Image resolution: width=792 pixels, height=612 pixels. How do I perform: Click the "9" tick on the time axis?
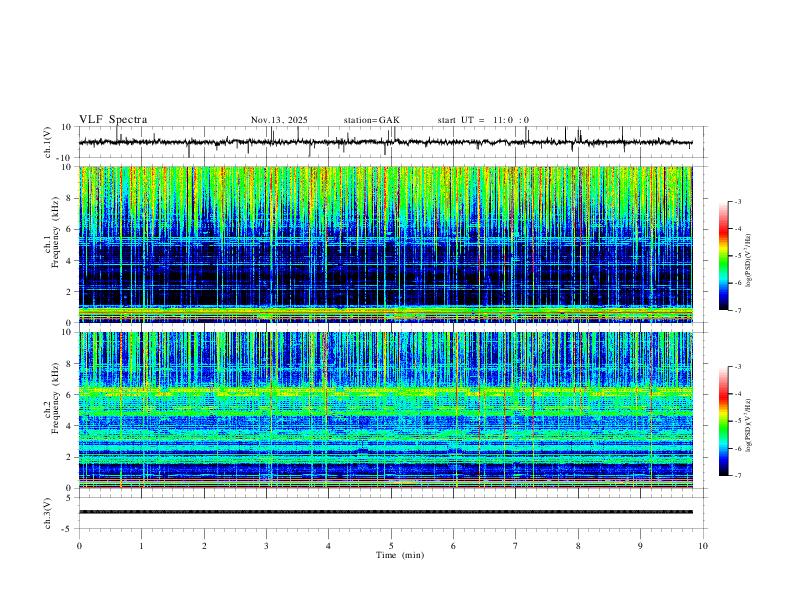[640, 546]
